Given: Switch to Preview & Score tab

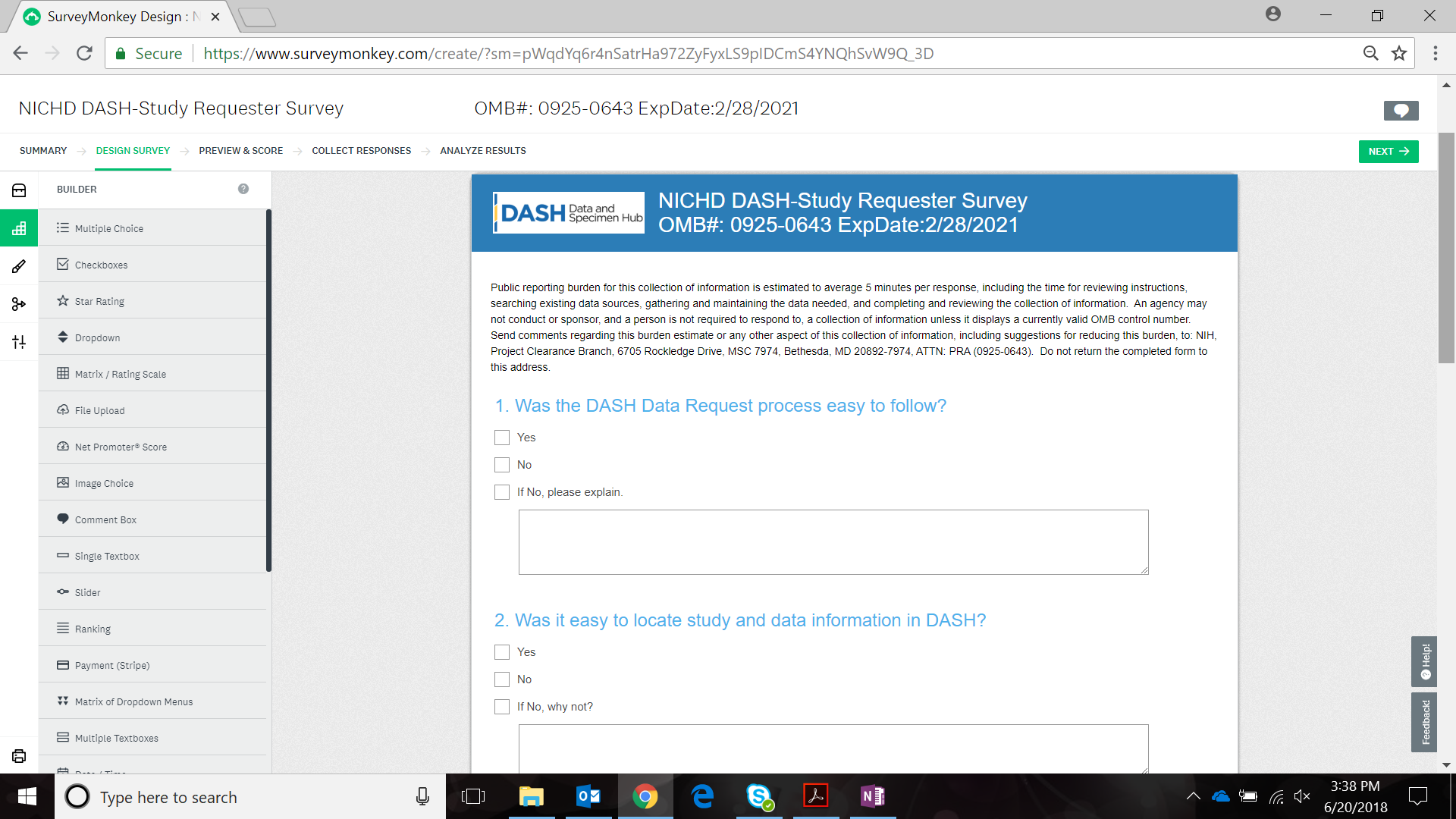Looking at the screenshot, I should click(x=240, y=151).
